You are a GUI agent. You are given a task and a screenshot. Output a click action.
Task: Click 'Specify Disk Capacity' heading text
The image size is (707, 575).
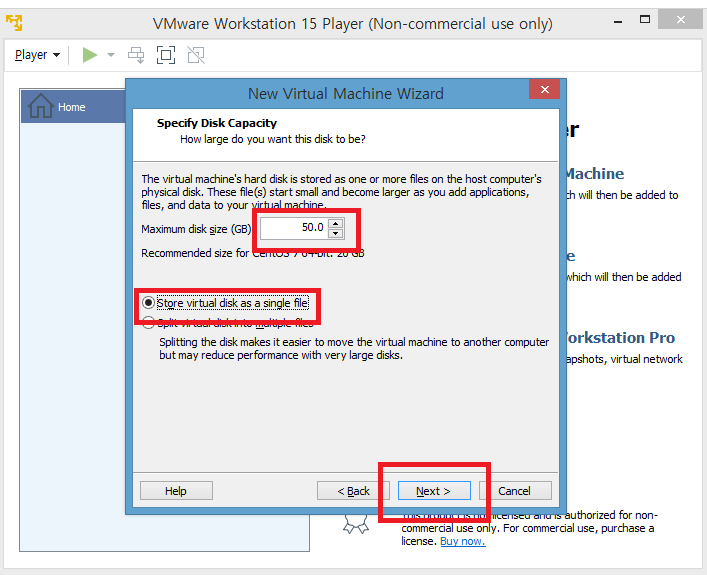[217, 123]
